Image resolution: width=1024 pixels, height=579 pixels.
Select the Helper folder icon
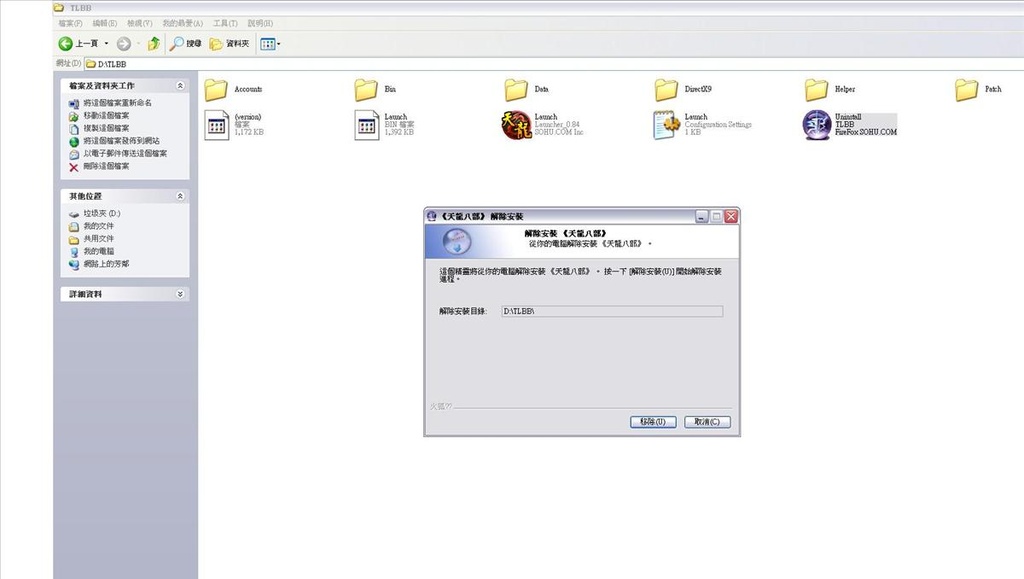click(x=816, y=89)
